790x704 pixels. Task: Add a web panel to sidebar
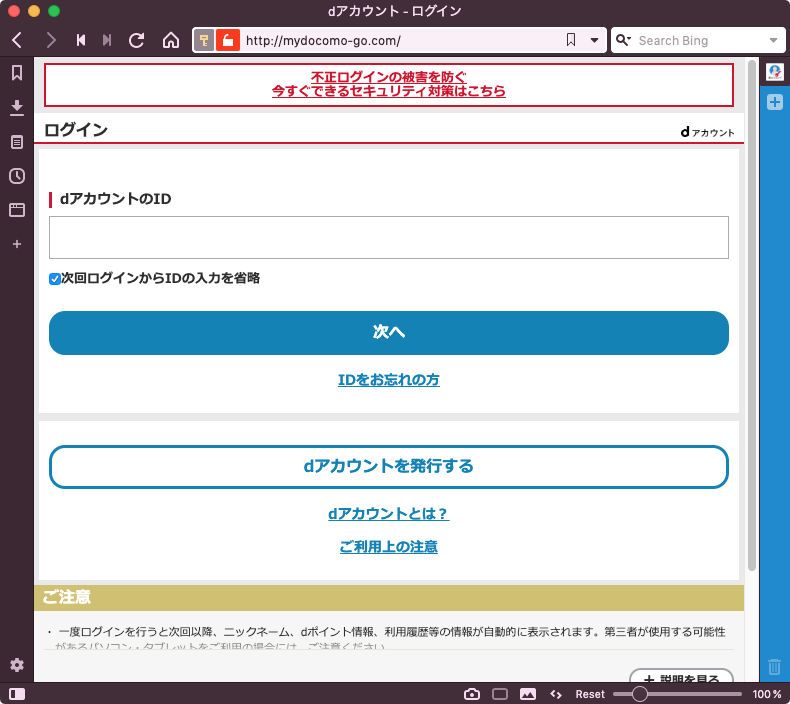pyautogui.click(x=17, y=244)
